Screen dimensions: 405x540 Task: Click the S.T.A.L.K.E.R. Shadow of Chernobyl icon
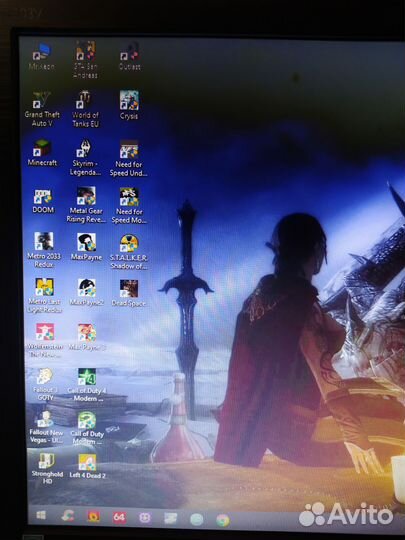tap(128, 252)
